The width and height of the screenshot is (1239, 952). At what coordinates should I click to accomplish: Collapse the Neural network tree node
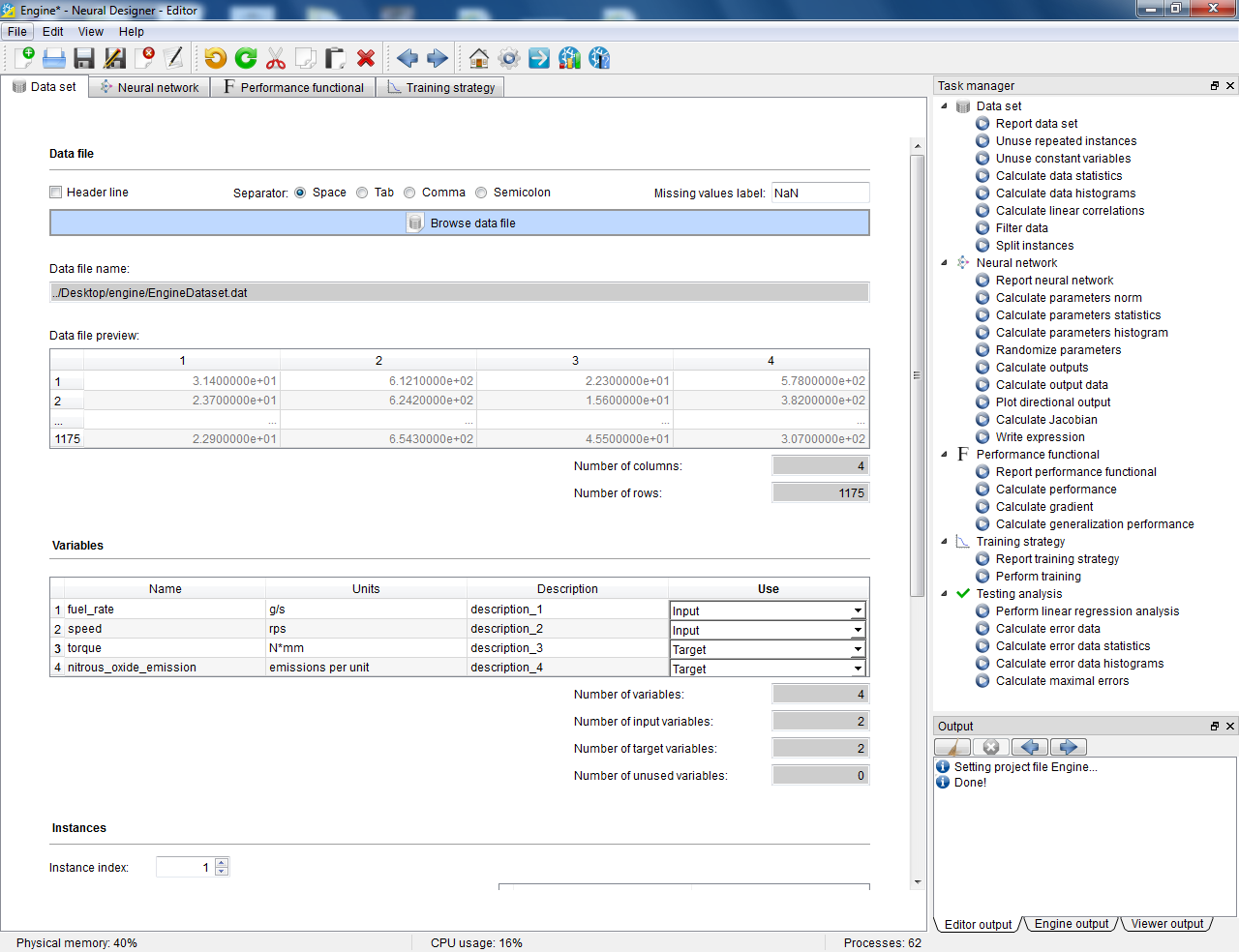[x=945, y=263]
